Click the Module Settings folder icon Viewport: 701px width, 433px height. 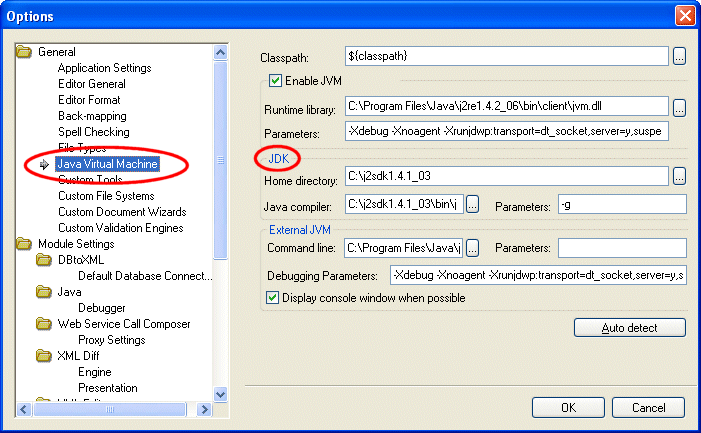(x=24, y=244)
